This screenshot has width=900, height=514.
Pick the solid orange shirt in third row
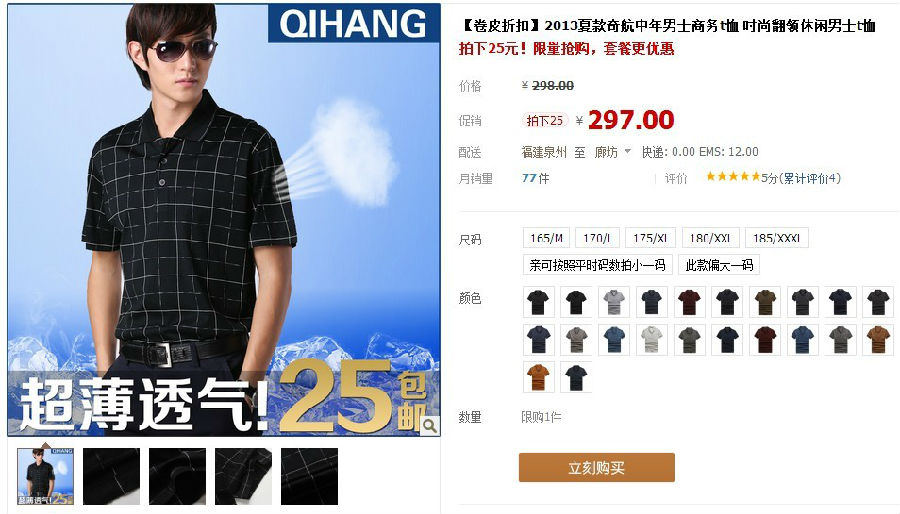coord(538,377)
